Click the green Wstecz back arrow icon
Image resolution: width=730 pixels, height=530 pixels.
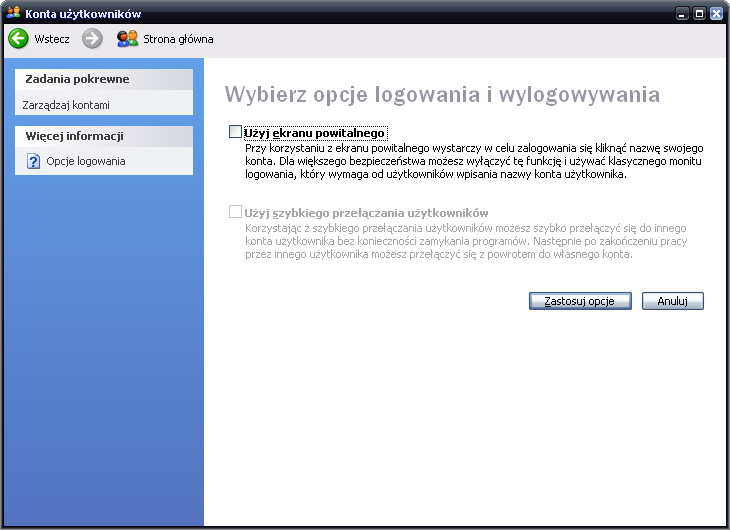coord(19,39)
